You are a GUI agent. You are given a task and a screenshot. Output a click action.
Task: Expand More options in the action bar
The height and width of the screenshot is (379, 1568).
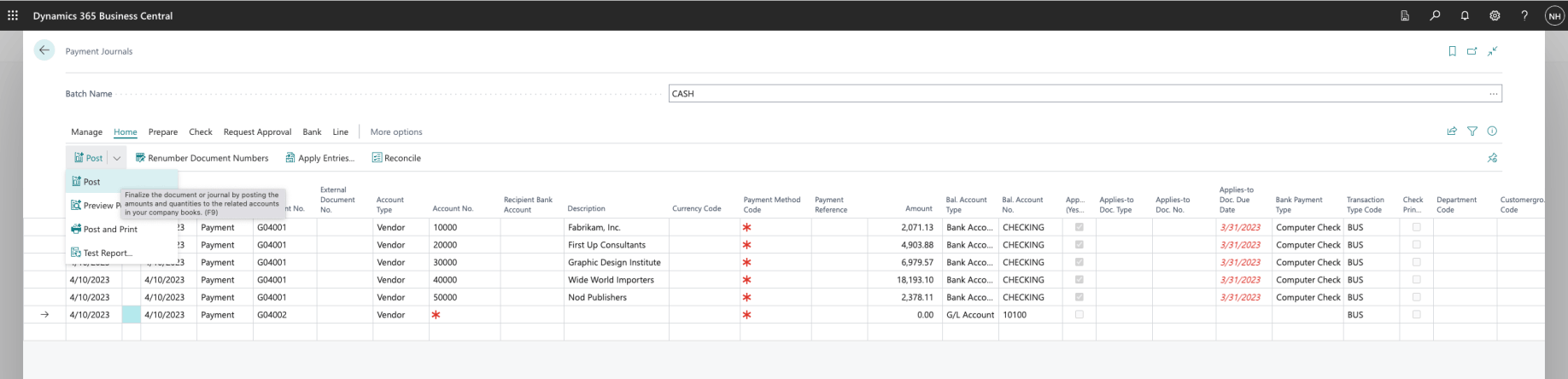[395, 132]
